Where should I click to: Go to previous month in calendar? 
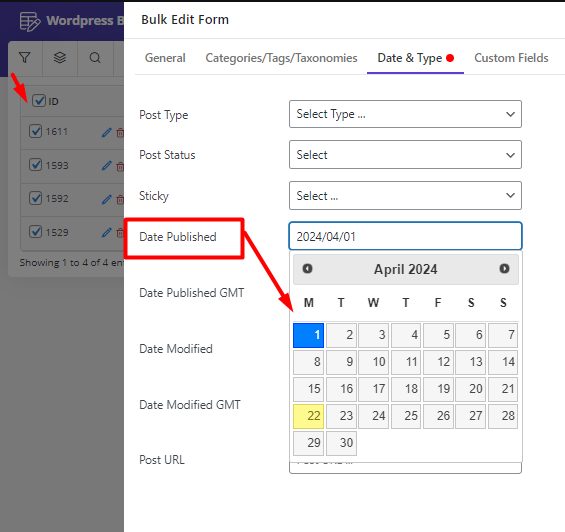(x=307, y=269)
